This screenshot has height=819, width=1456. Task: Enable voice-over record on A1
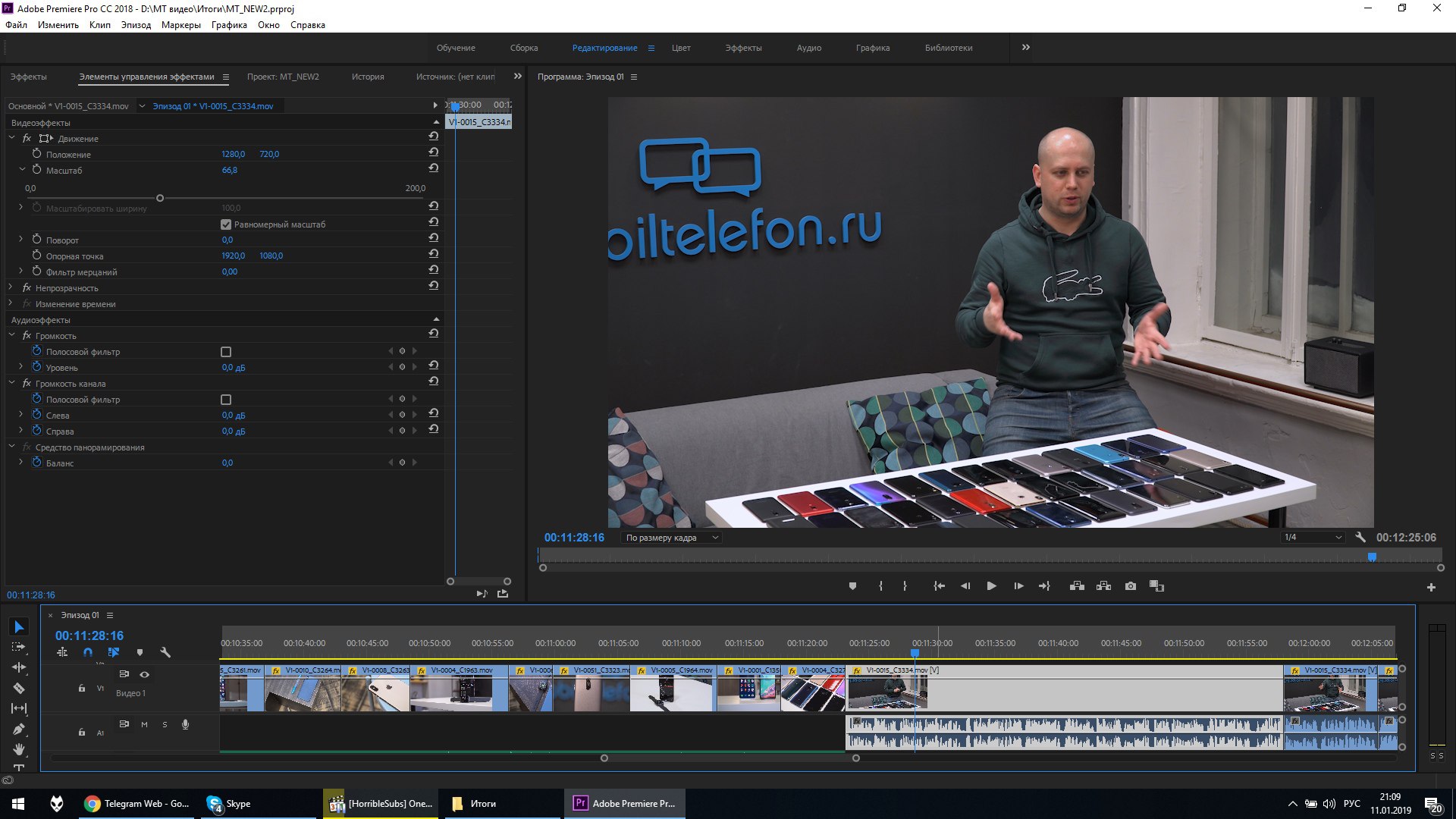click(185, 724)
